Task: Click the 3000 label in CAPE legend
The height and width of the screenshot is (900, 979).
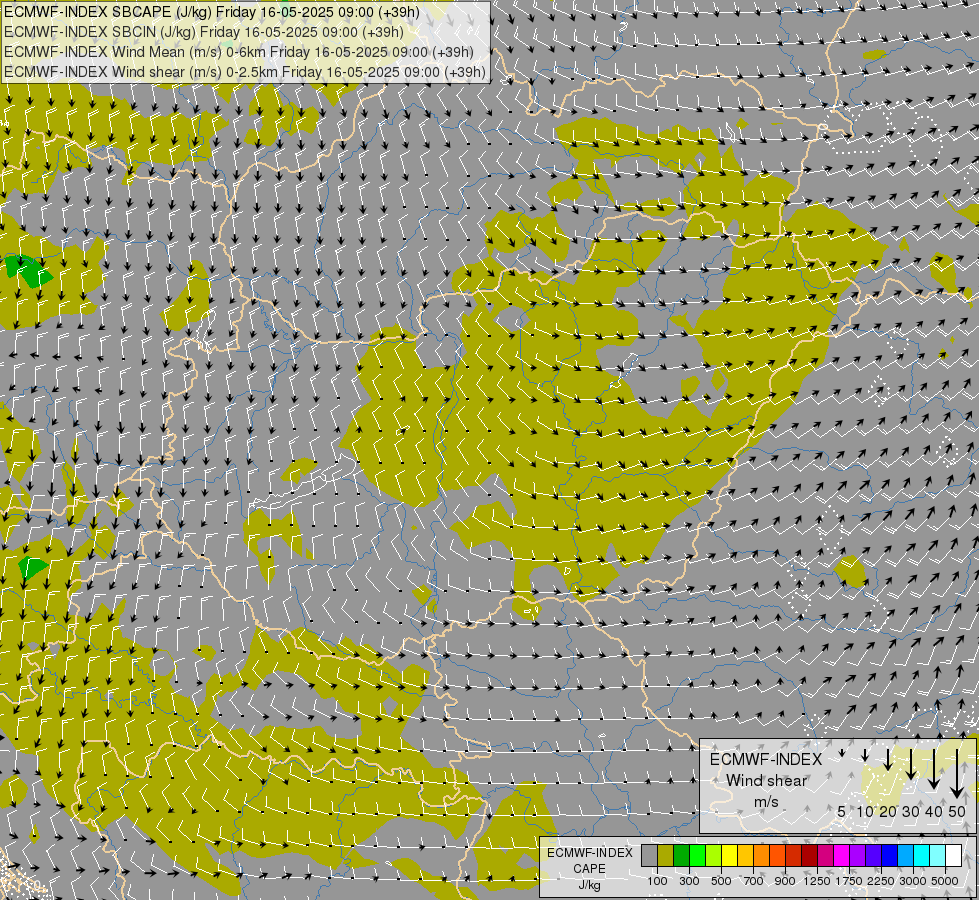Action: 913,881
